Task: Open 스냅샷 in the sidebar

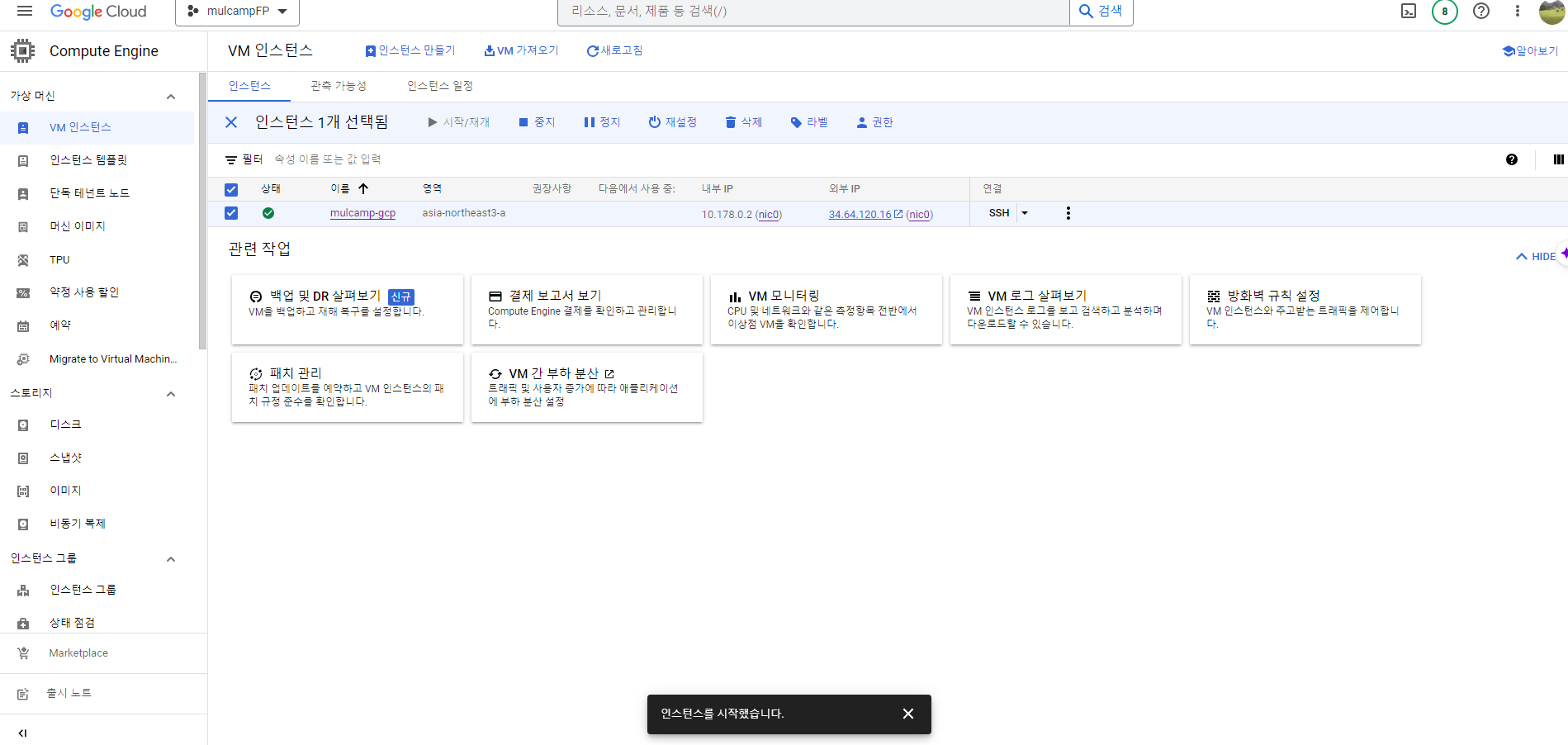Action: (97, 458)
